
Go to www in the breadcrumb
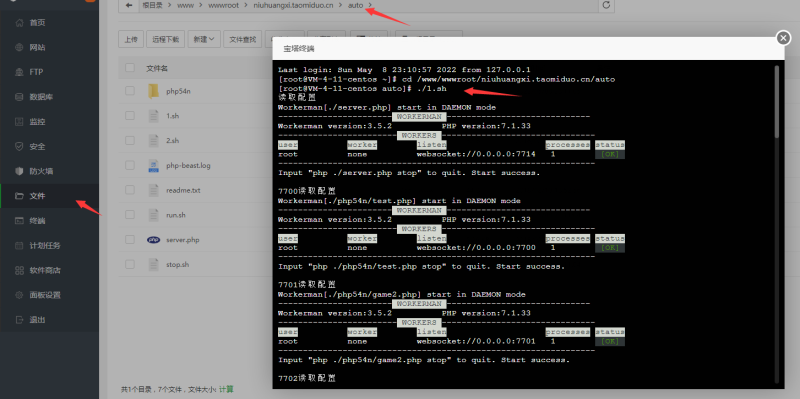pos(185,6)
